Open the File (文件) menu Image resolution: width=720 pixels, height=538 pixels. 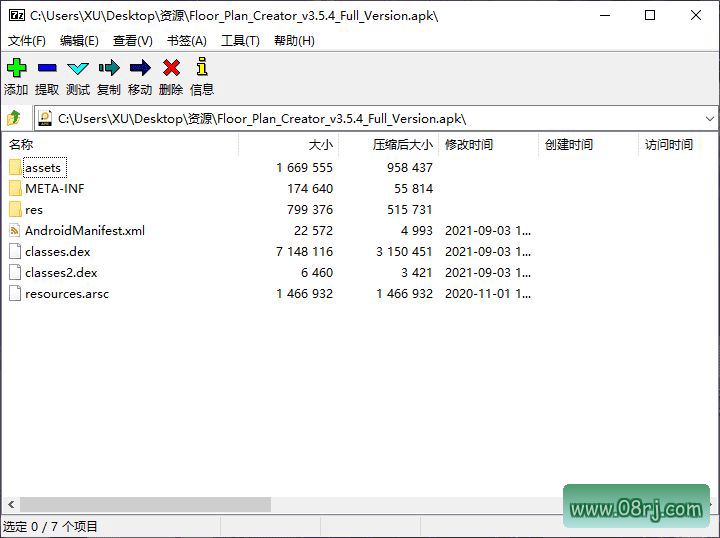[x=27, y=41]
